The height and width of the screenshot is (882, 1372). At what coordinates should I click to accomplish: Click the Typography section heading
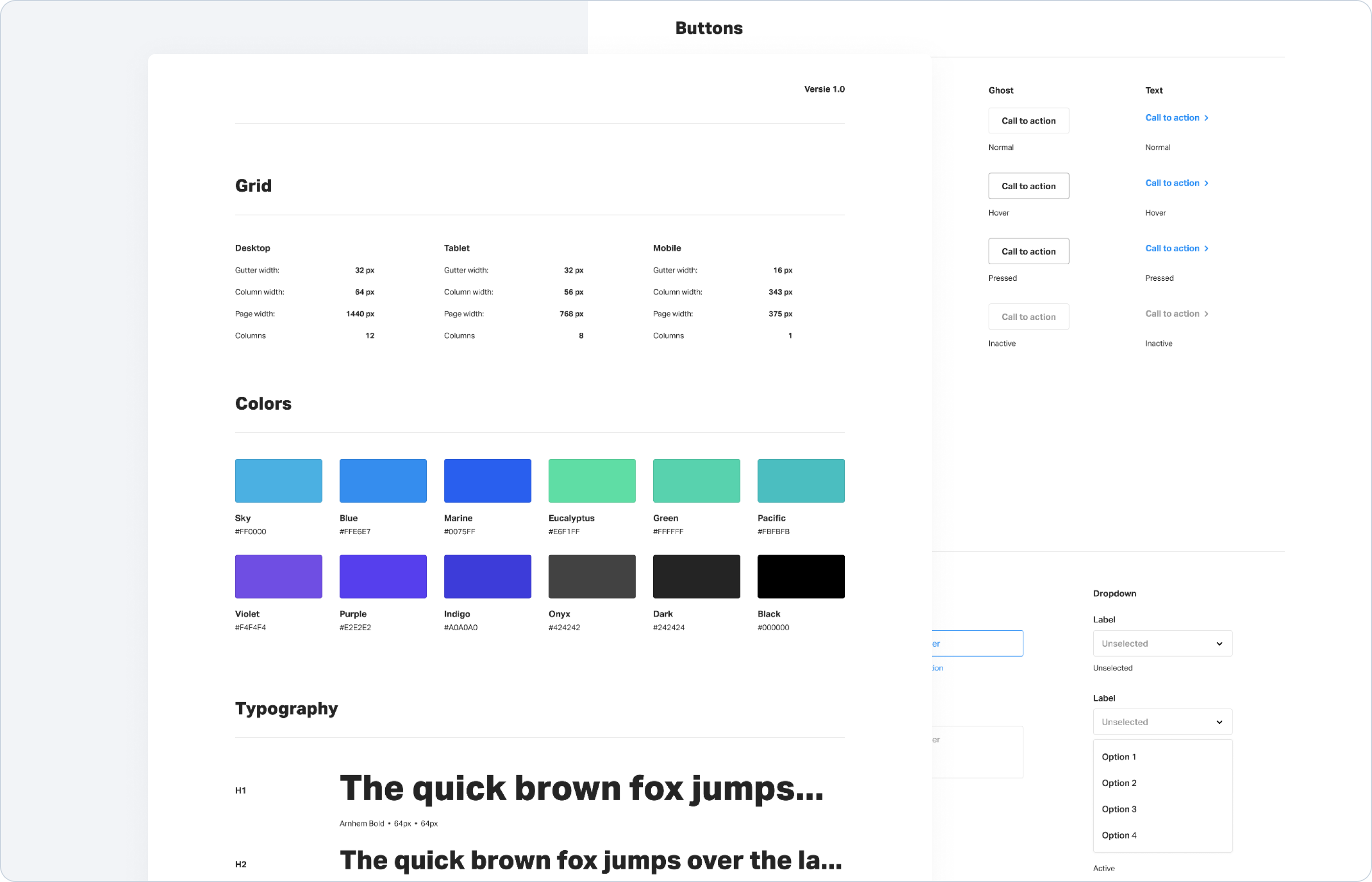click(x=286, y=709)
